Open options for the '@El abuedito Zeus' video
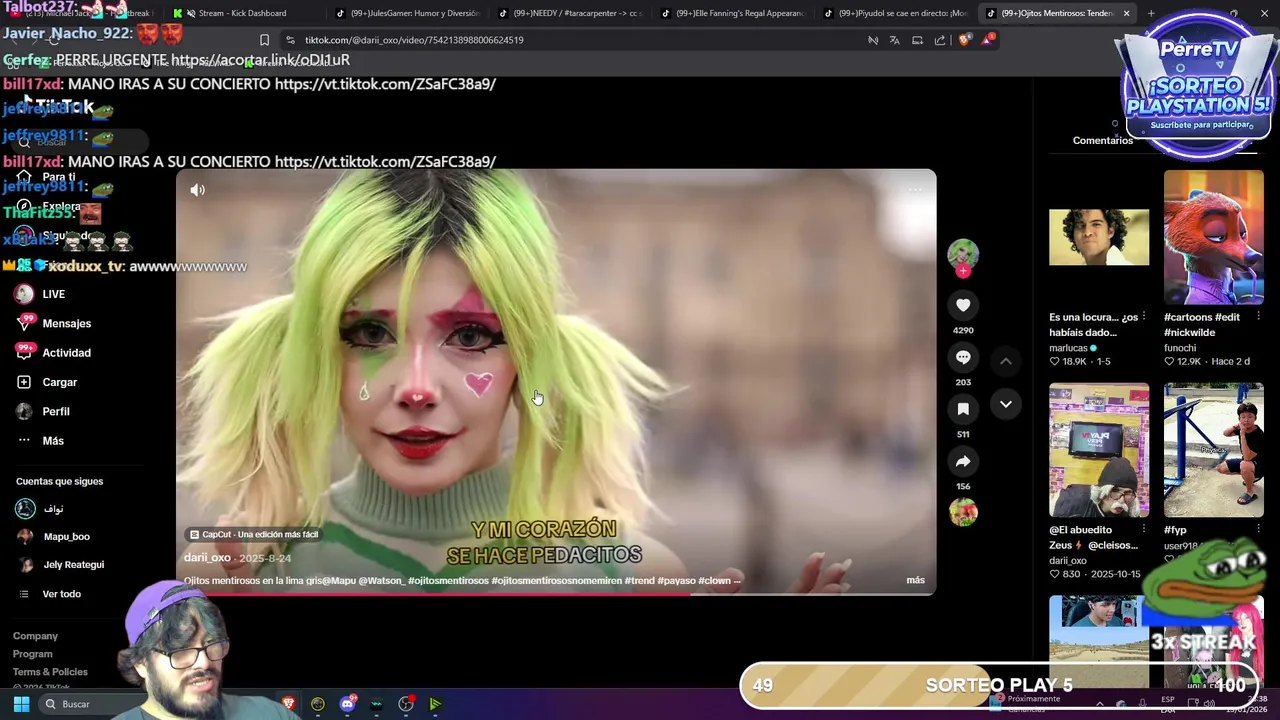 (1144, 530)
